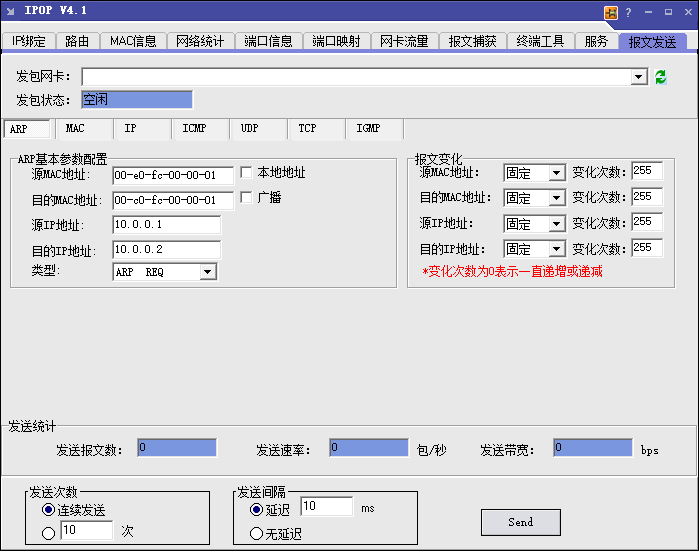Click the IPOP app icon in title bar
The image size is (699, 551).
[10, 11]
